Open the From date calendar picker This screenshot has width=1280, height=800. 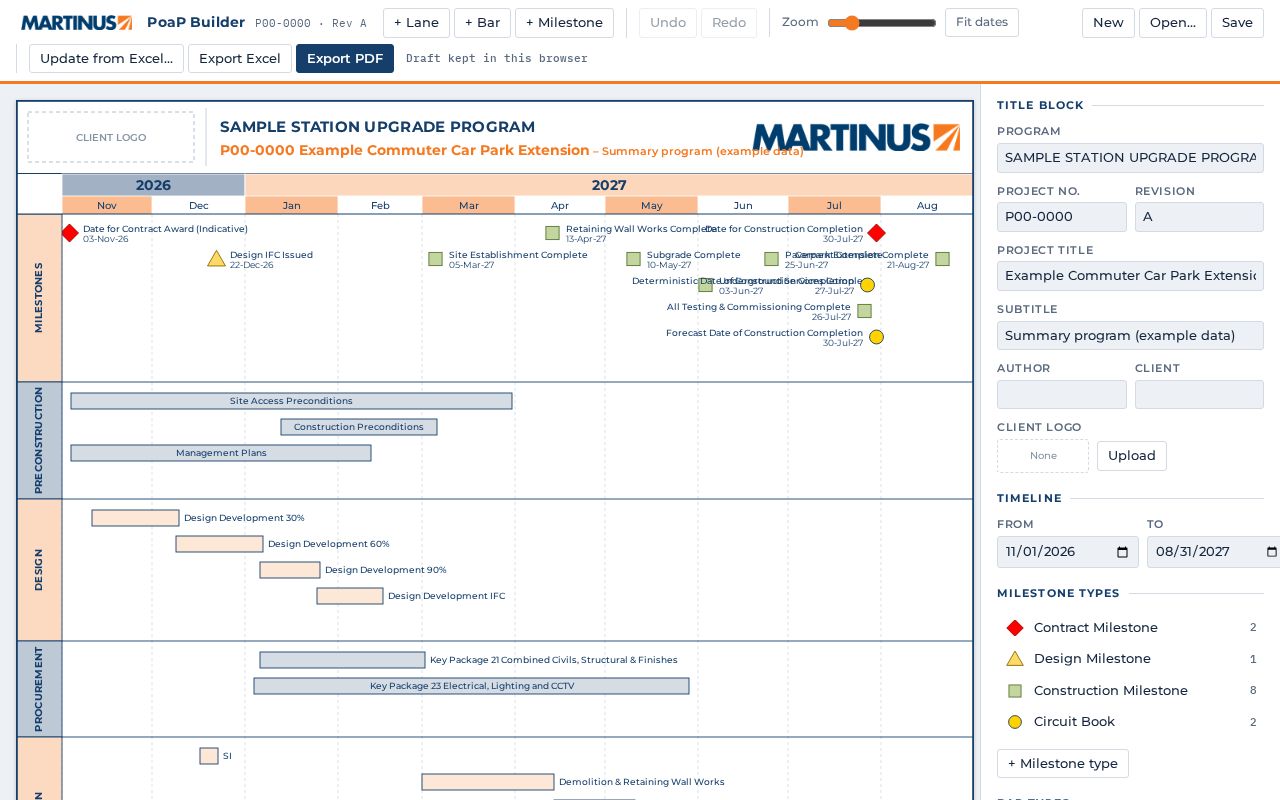(x=1122, y=552)
